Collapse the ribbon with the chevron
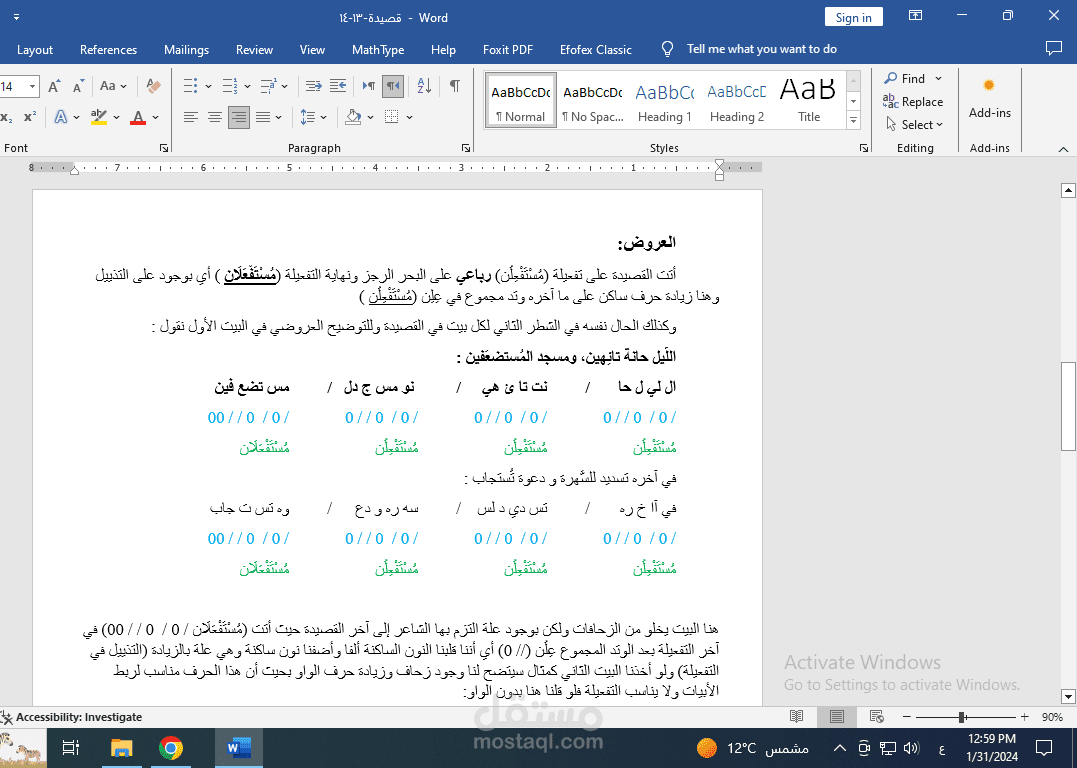Screen dimensions: 1077x768 [1063, 149]
